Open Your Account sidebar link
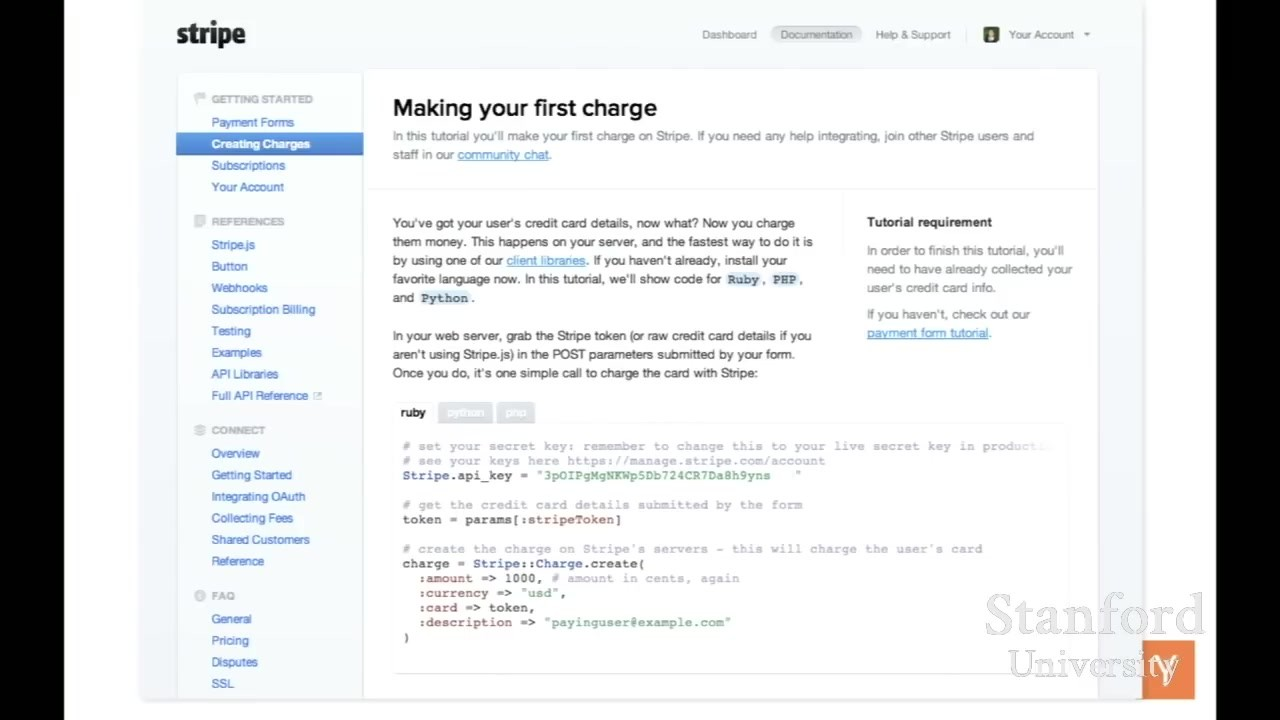The width and height of the screenshot is (1280, 720). pyautogui.click(x=247, y=187)
